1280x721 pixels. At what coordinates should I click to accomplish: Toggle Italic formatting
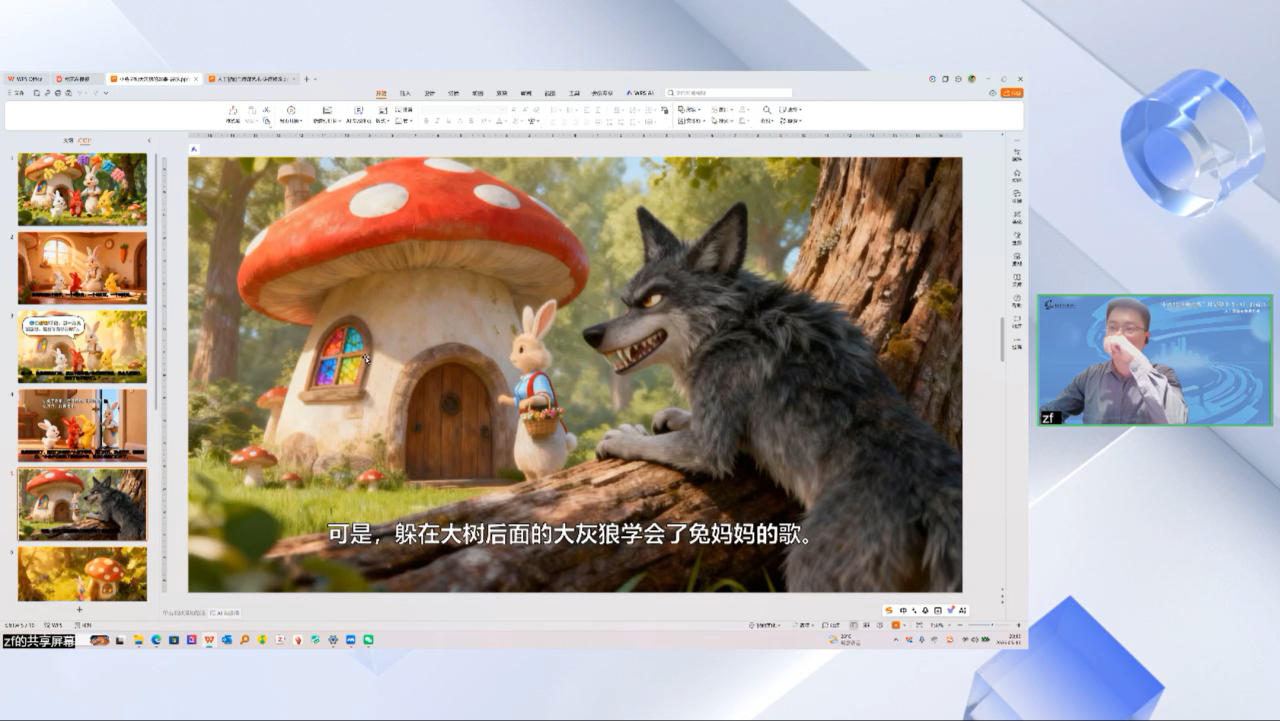tap(437, 121)
